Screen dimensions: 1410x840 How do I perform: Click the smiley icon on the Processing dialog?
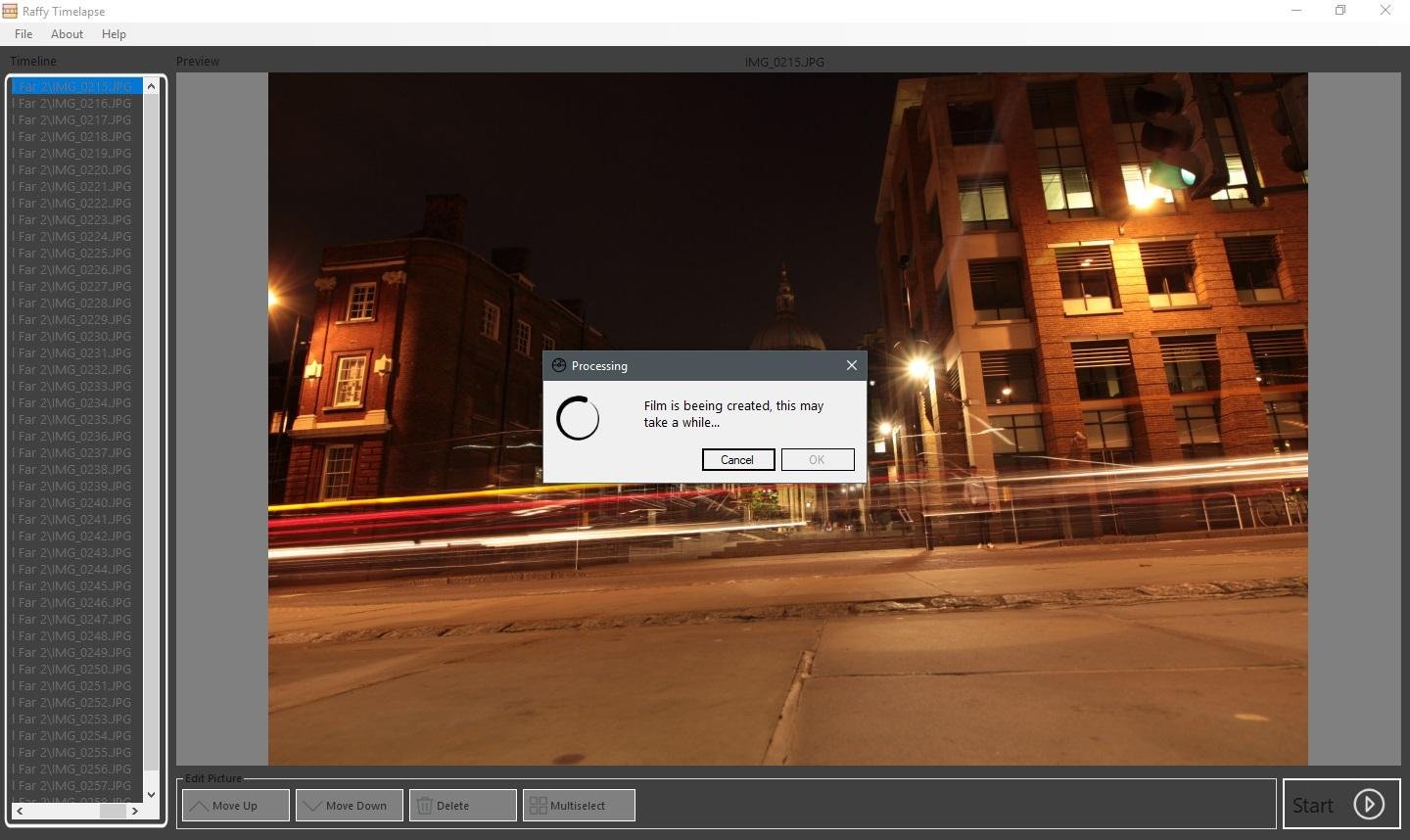click(558, 365)
